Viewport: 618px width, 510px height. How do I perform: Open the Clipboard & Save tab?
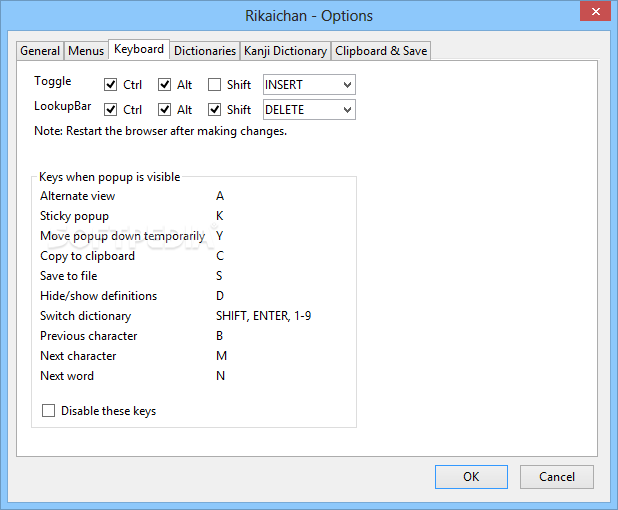[x=381, y=51]
